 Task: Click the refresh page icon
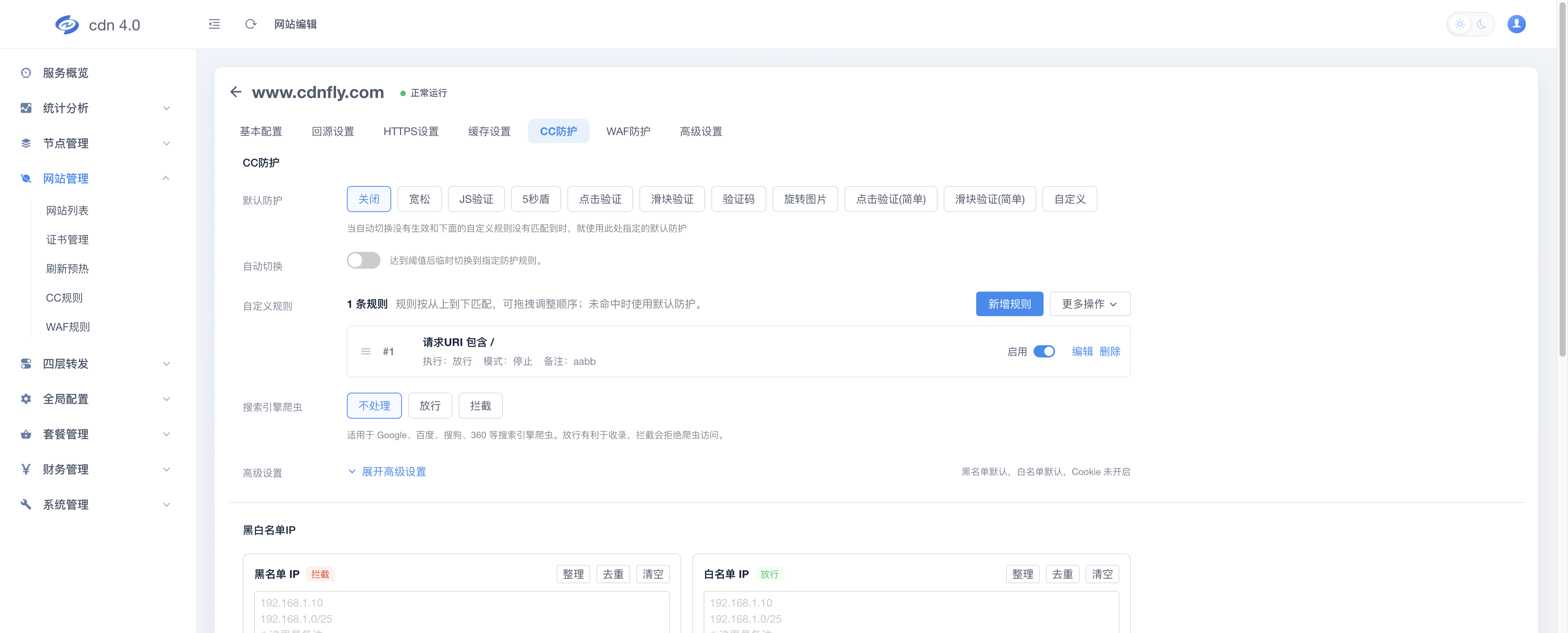[250, 24]
